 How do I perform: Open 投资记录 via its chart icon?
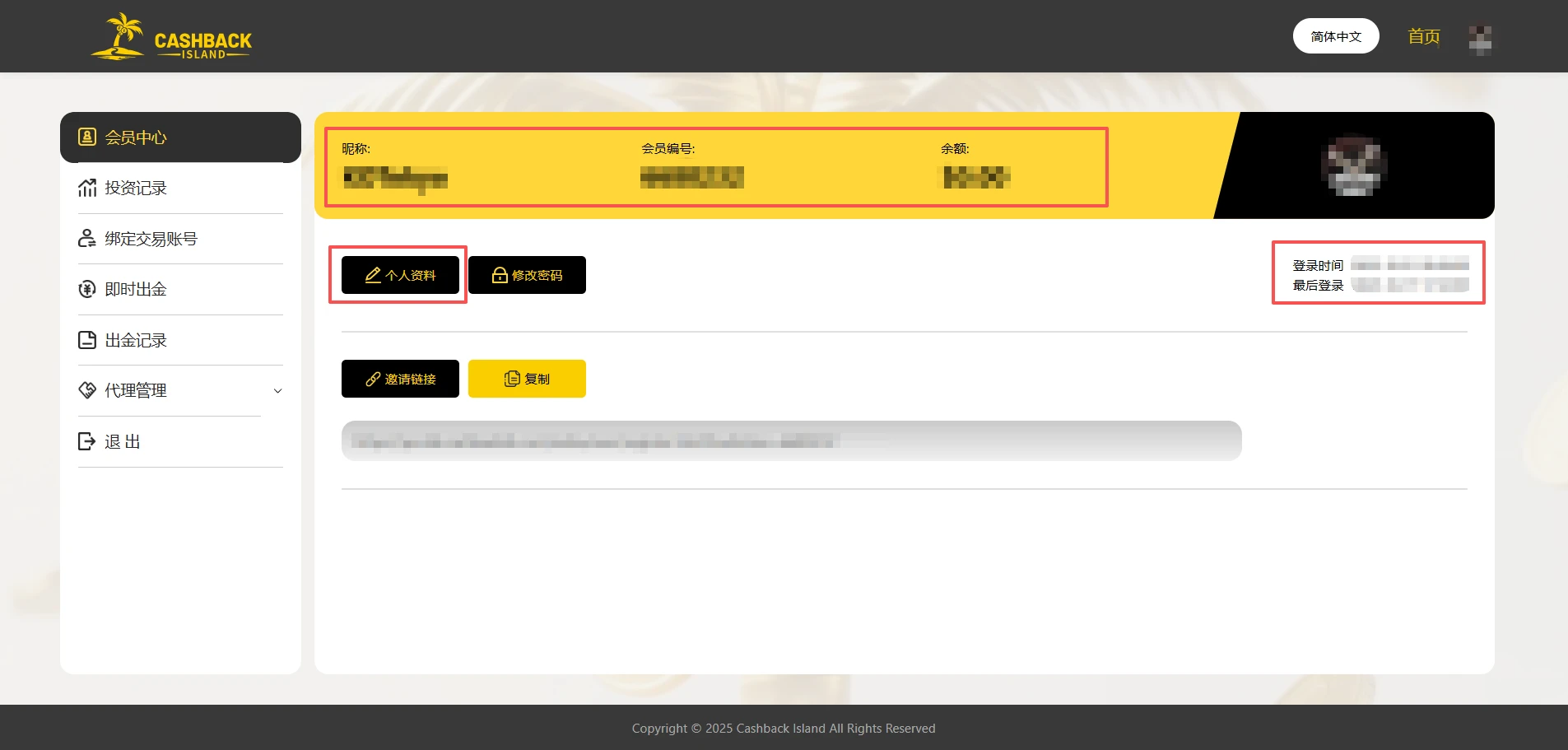point(87,188)
